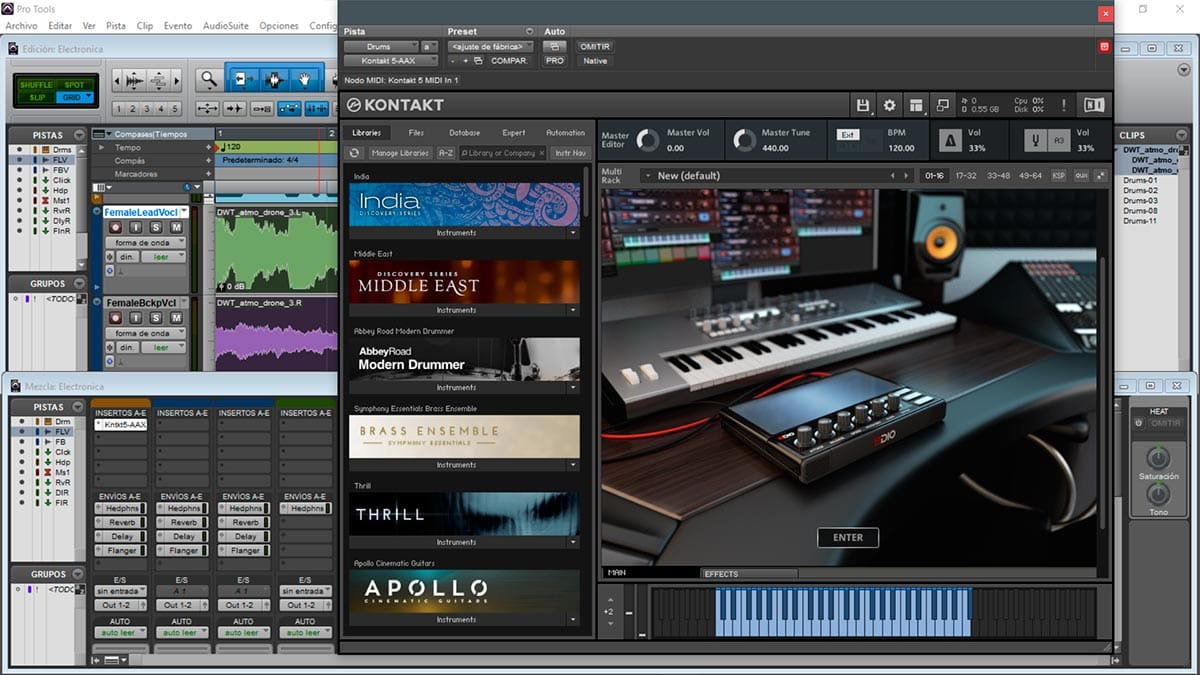Open forma de onda view selector on FemaleLeadVocl
Screen dimensions: 1200x675
147,243
